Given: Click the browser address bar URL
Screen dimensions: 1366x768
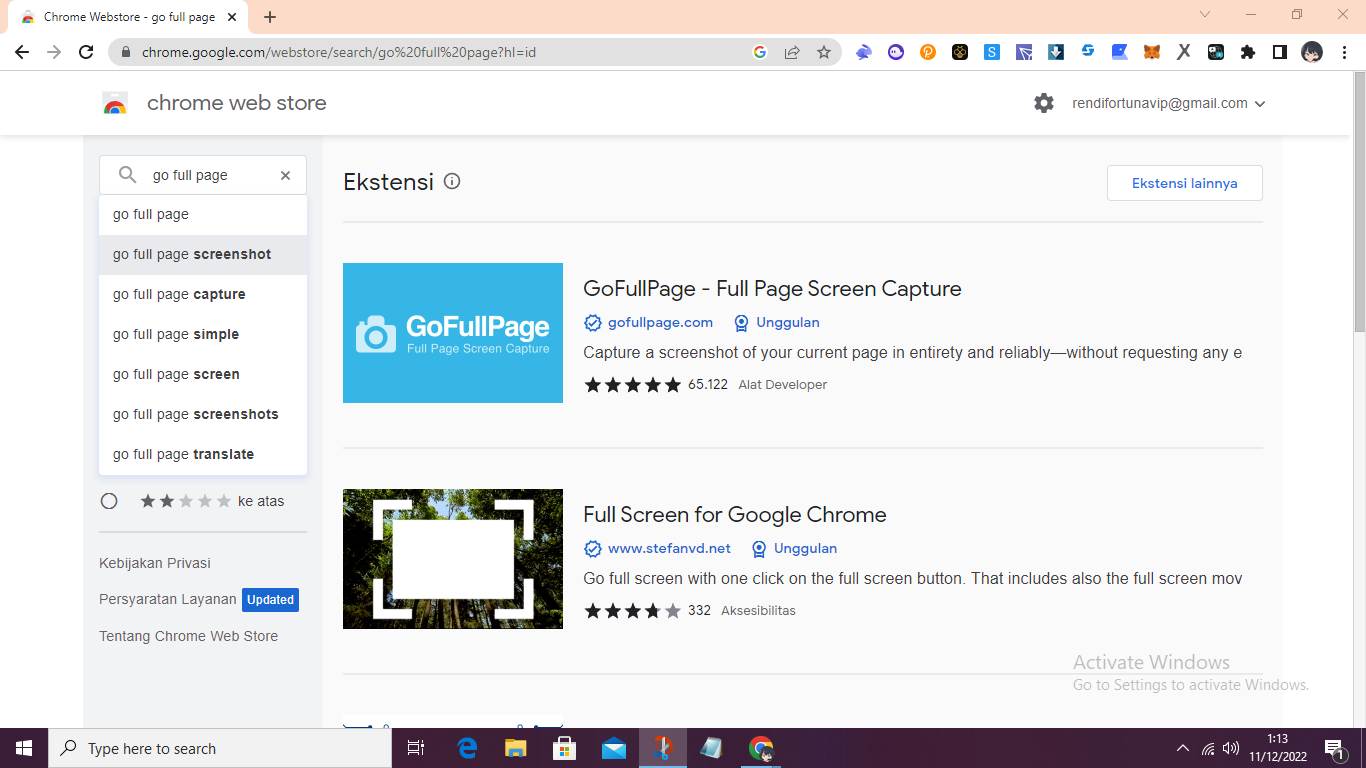Looking at the screenshot, I should point(339,52).
